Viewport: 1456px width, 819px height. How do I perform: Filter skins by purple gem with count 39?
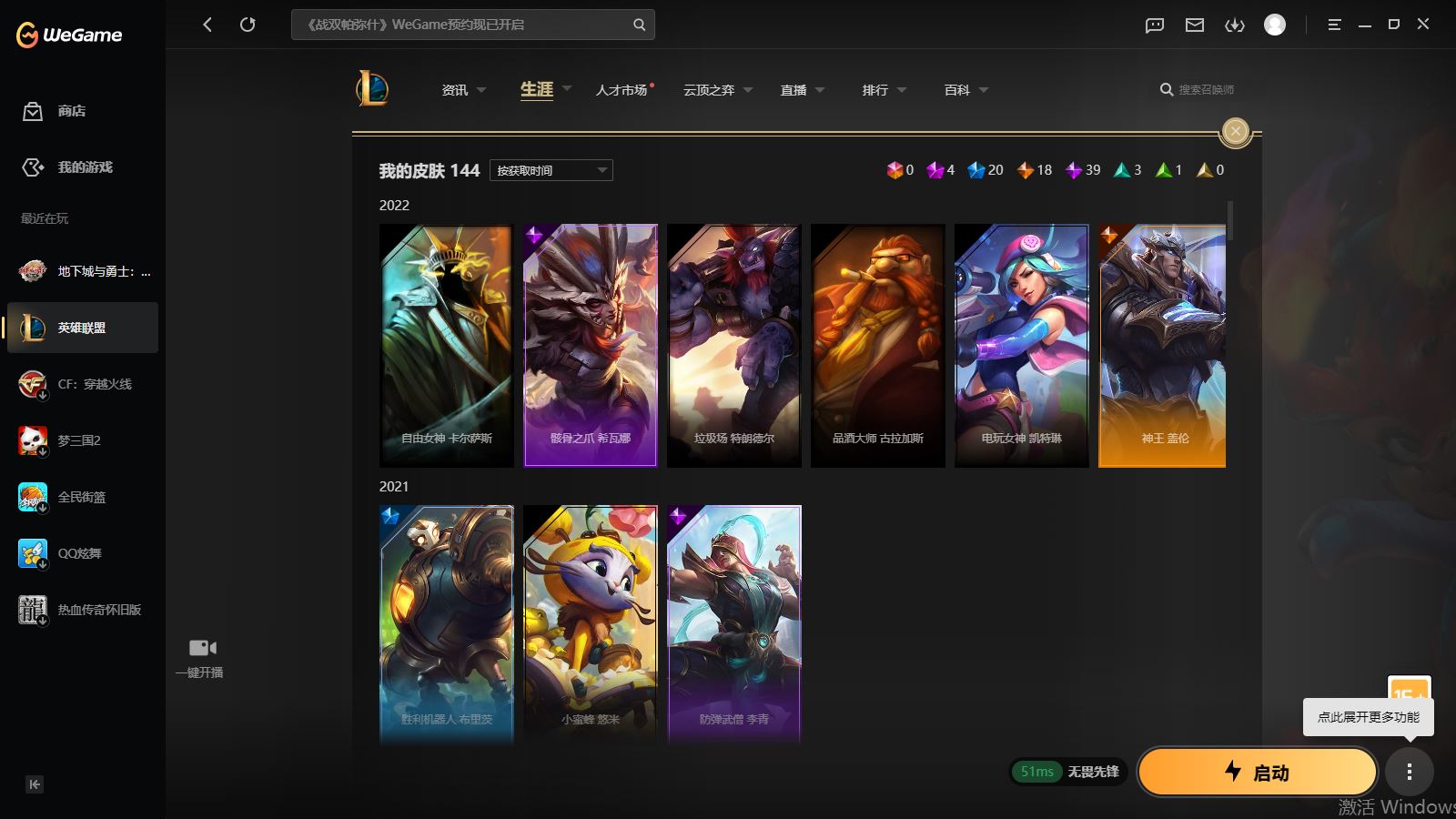pos(1083,170)
